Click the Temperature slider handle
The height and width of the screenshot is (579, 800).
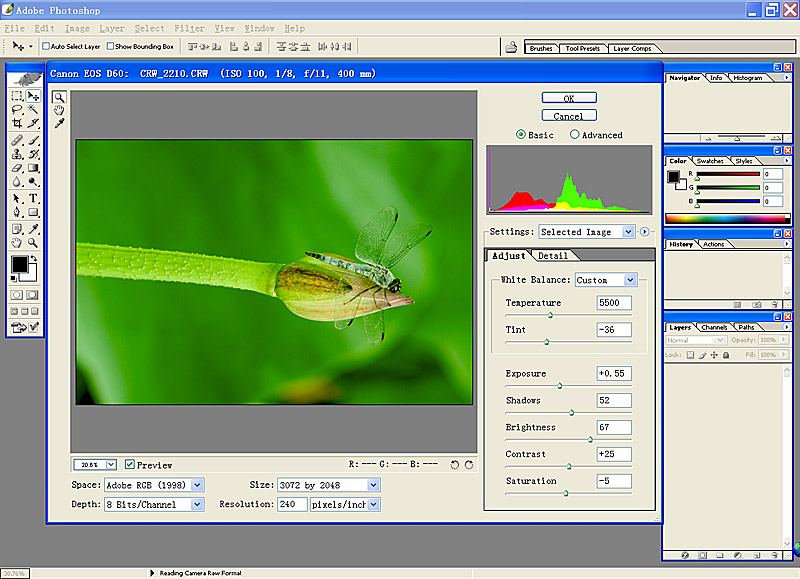point(551,315)
